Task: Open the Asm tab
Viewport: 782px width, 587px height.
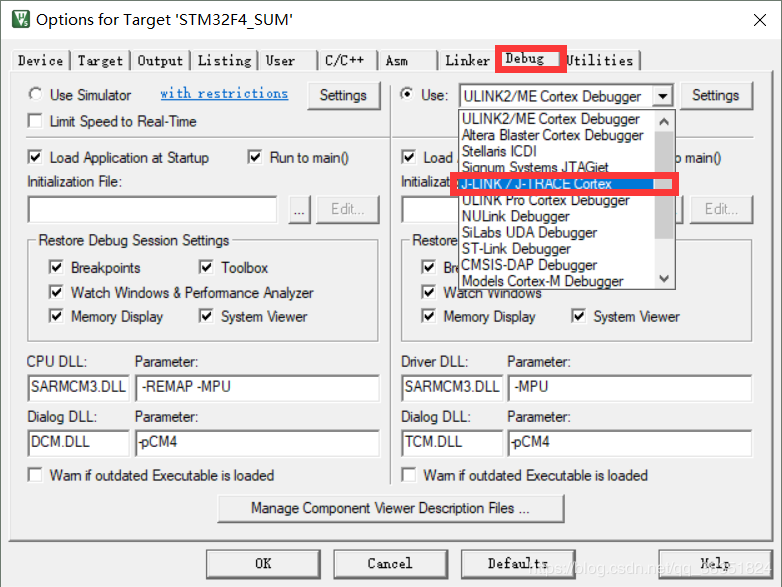Action: tap(407, 61)
